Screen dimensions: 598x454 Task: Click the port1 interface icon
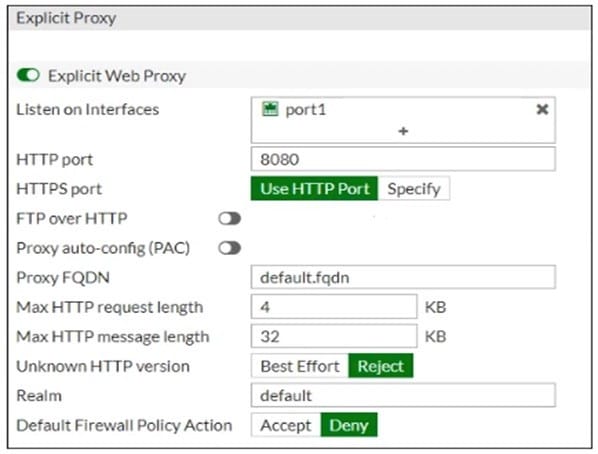(270, 109)
